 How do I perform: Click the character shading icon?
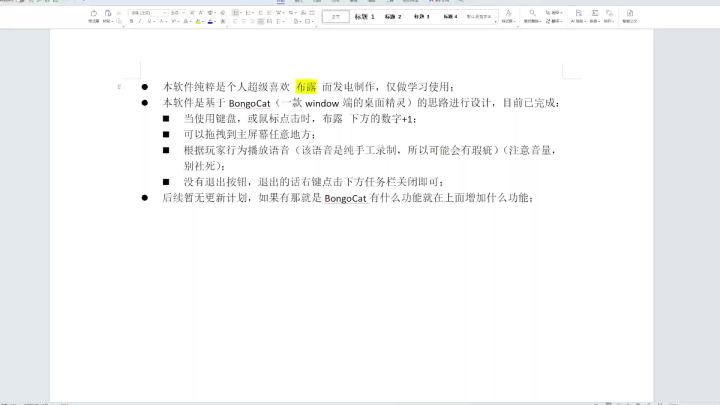pos(223,21)
